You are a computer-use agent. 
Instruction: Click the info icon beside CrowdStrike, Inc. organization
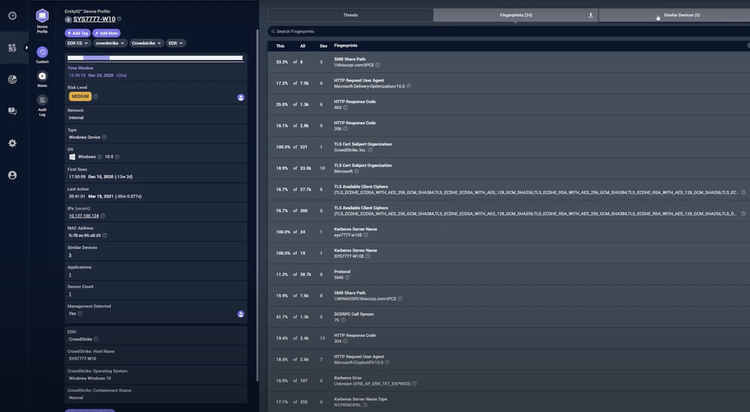click(x=370, y=150)
